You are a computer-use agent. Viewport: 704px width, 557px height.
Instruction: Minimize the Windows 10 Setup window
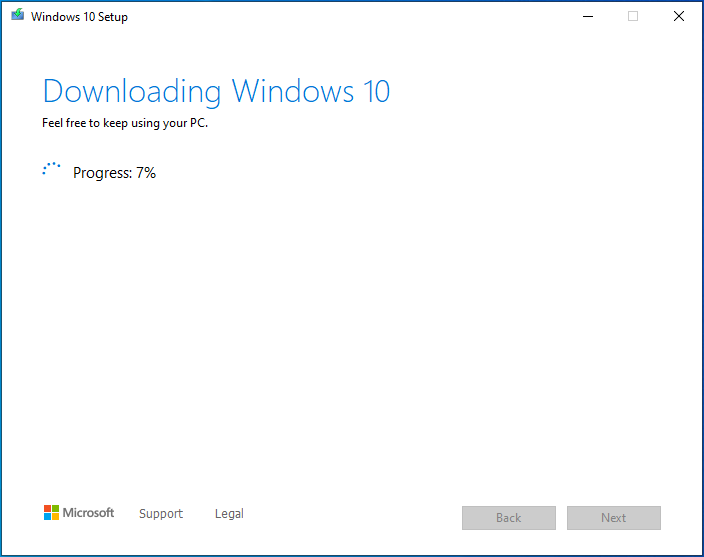[x=585, y=17]
